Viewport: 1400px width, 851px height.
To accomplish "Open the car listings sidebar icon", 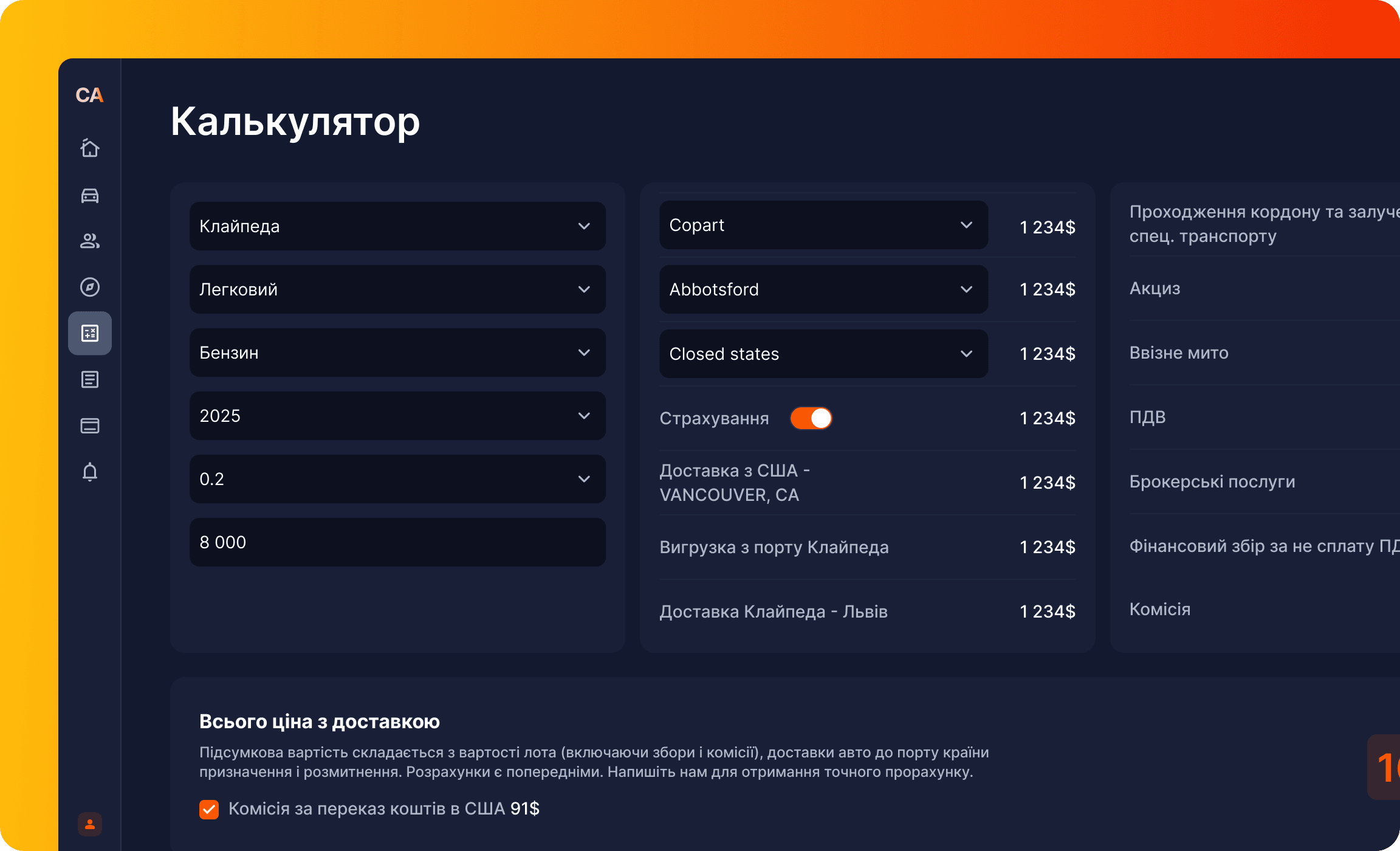I will point(90,195).
